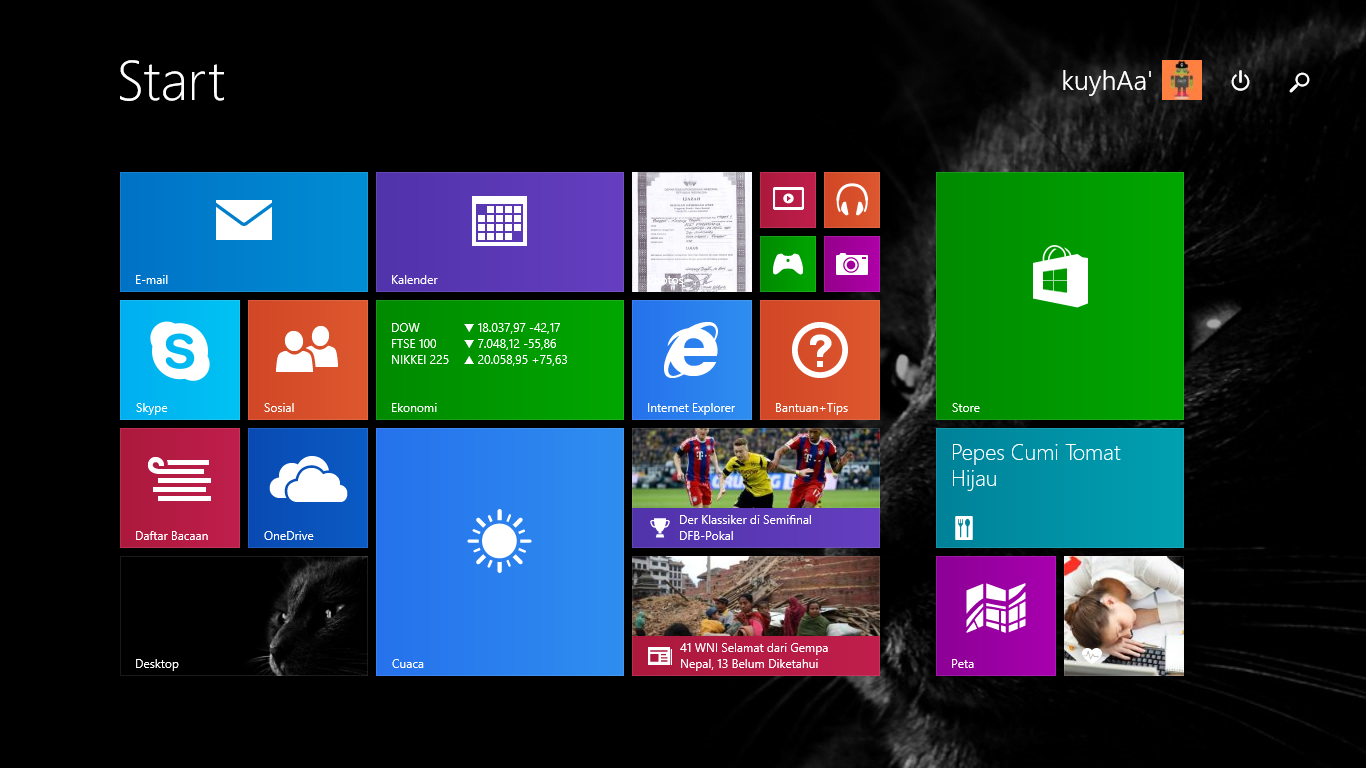Open the Pepes Cumi Tomat Hijau tile
This screenshot has width=1366, height=768.
[x=1060, y=488]
